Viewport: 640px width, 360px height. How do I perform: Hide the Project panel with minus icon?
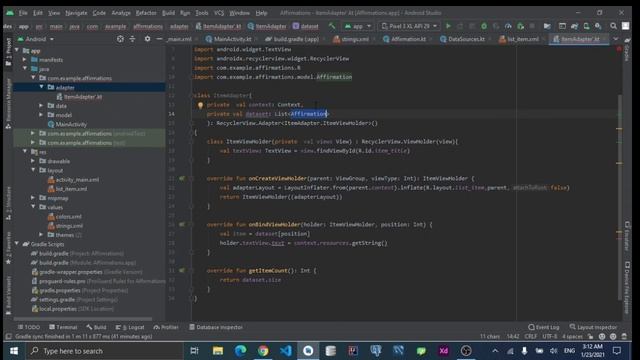tap(159, 39)
